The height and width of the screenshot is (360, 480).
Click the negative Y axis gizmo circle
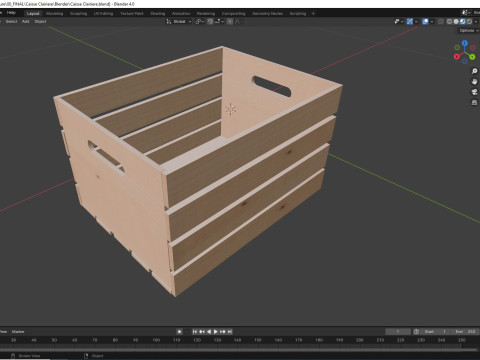(x=457, y=48)
